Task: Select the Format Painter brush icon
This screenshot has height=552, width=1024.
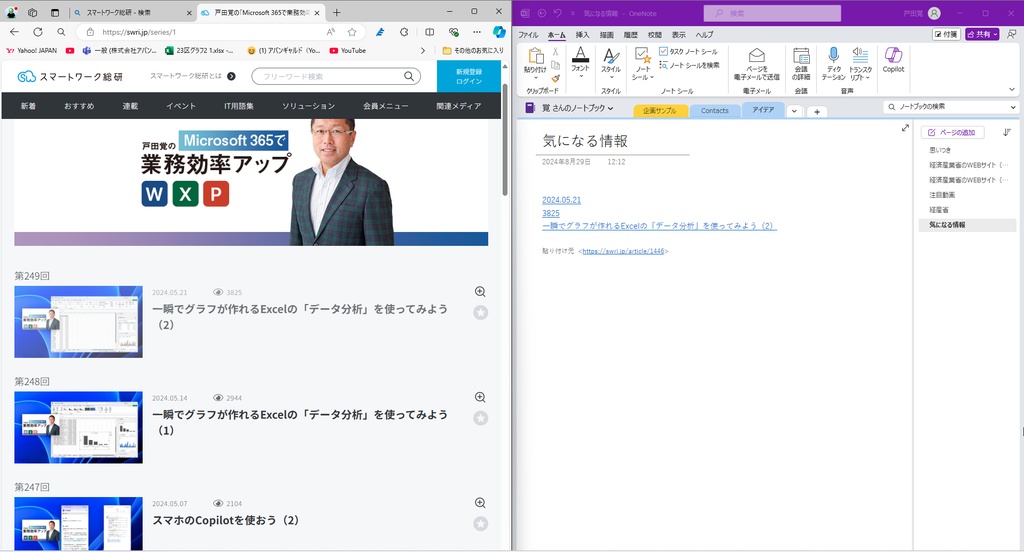Action: (555, 78)
